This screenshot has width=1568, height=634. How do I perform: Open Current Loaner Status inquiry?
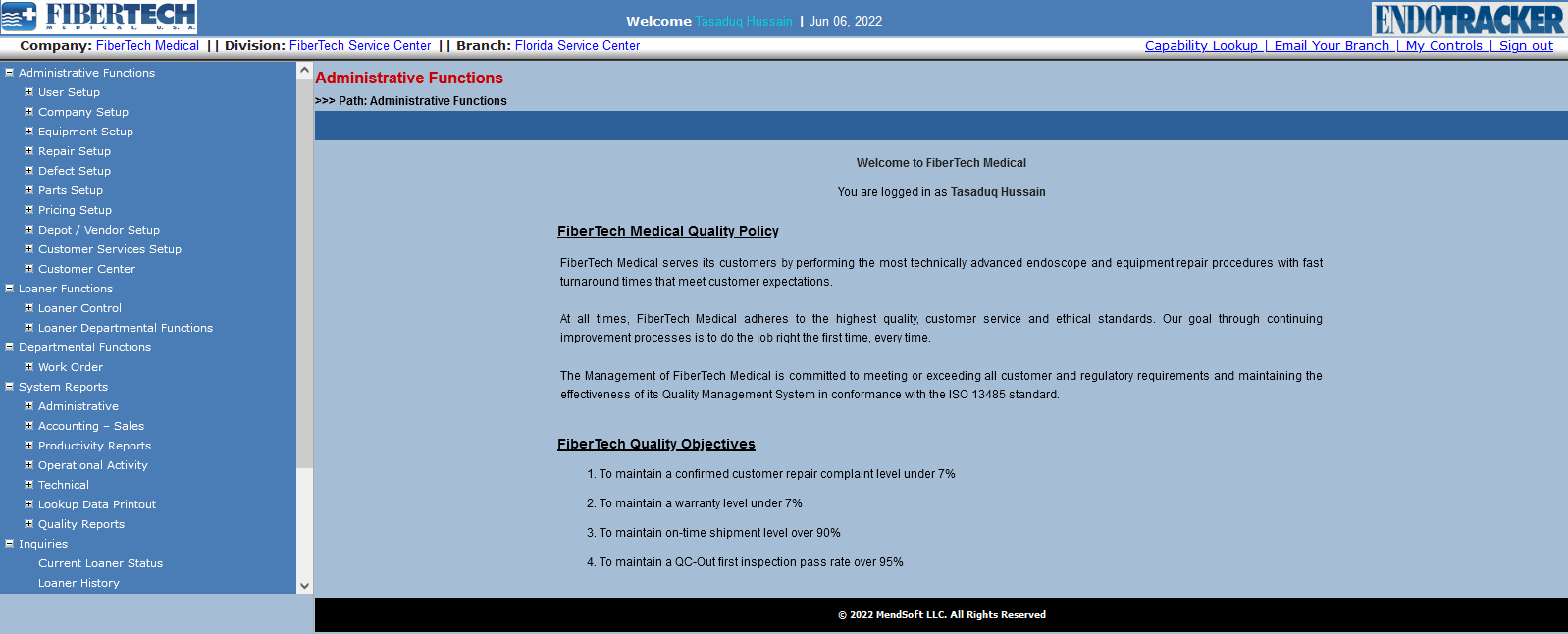point(100,563)
